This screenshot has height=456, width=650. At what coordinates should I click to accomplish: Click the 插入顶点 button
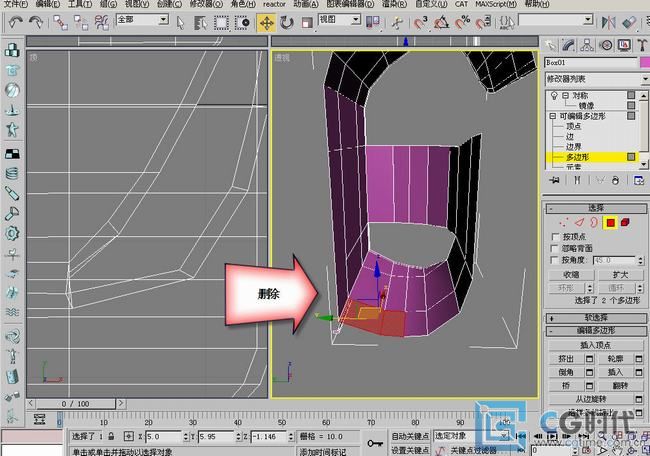click(x=595, y=345)
